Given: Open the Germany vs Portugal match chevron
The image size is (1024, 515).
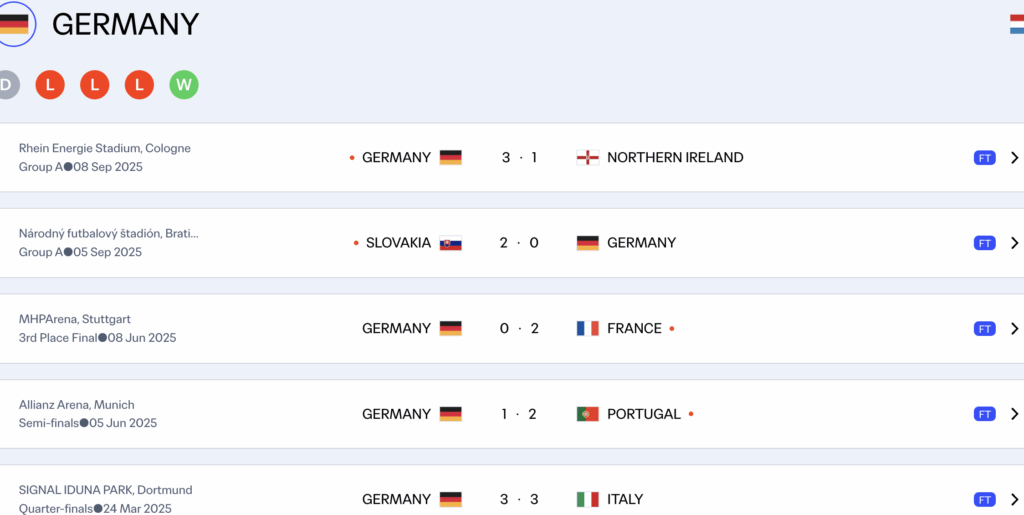Looking at the screenshot, I should (1014, 414).
